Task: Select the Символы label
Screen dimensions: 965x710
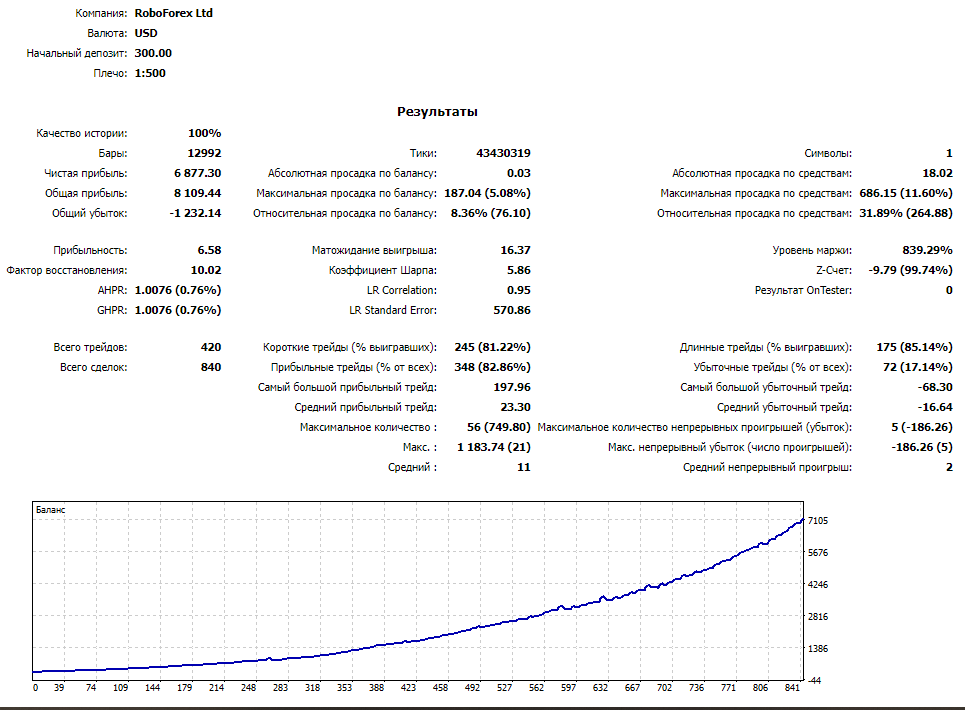Action: pyautogui.click(x=828, y=153)
